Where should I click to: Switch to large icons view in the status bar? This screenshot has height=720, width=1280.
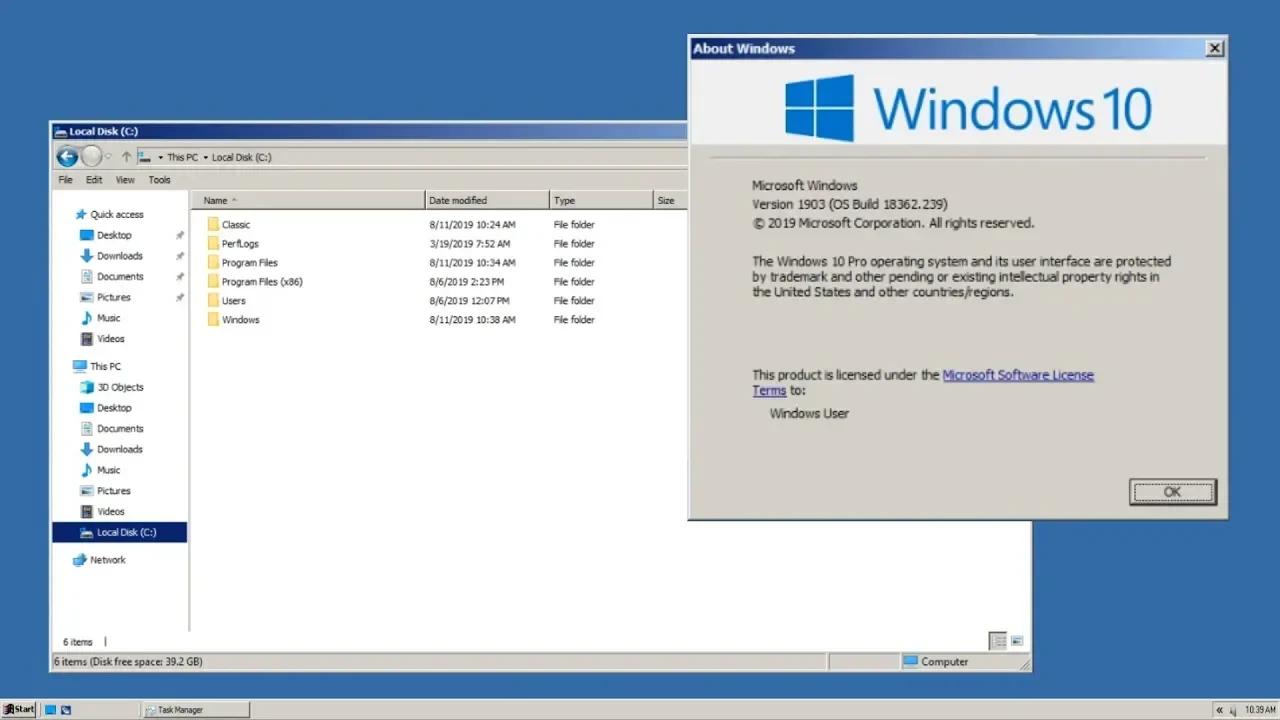click(1018, 640)
